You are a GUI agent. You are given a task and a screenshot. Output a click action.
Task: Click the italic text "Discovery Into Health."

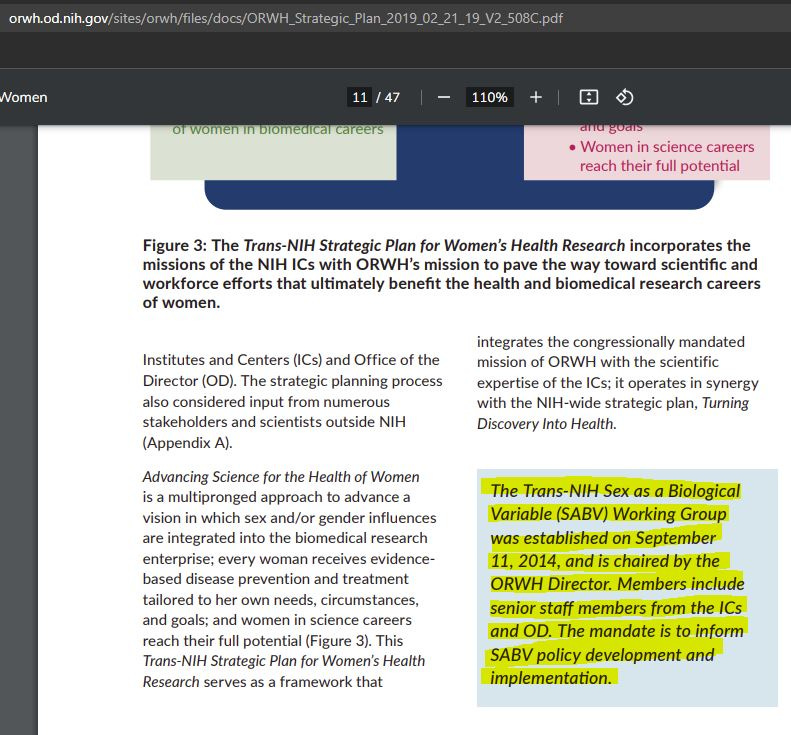click(547, 424)
